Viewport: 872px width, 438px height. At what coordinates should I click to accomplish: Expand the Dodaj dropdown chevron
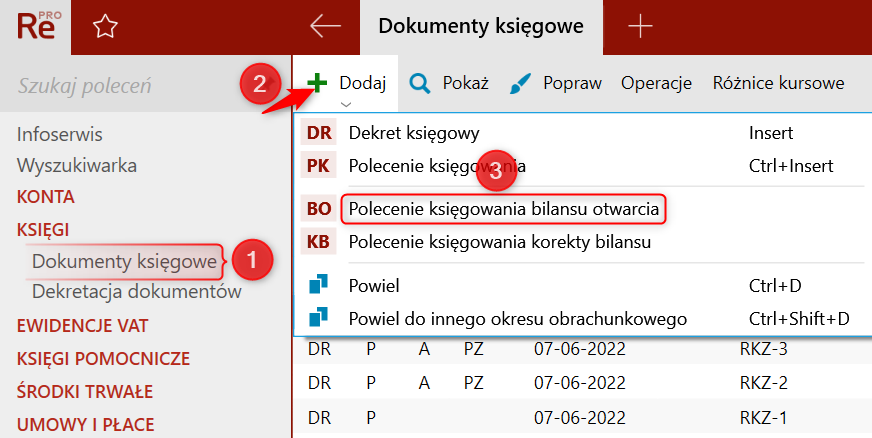[346, 104]
